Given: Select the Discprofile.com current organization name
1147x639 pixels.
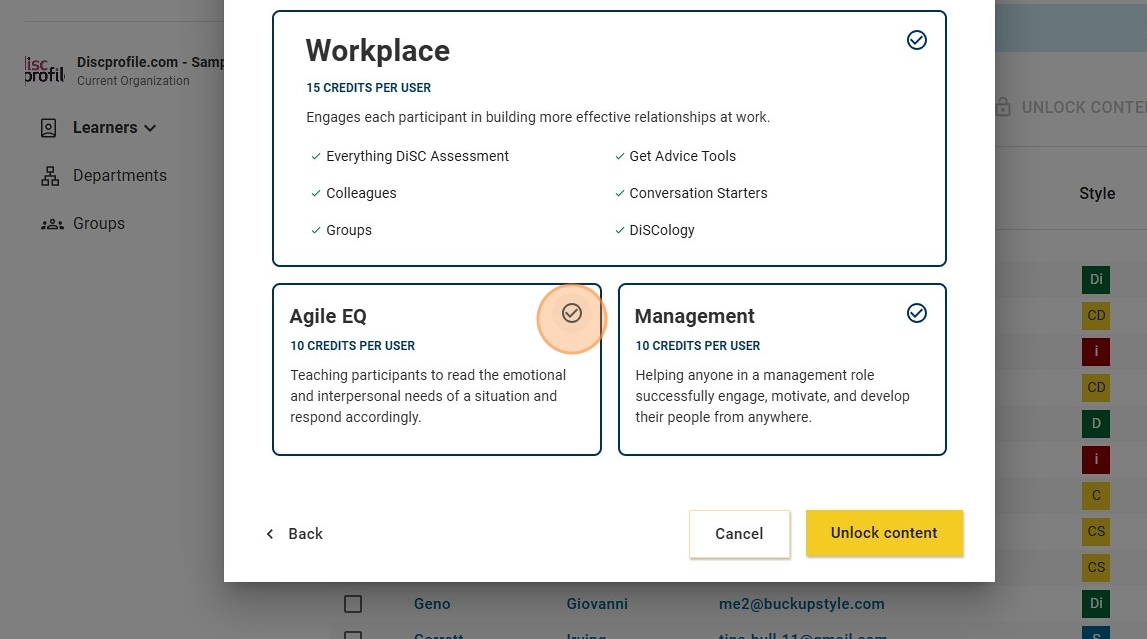Looking at the screenshot, I should pos(150,62).
